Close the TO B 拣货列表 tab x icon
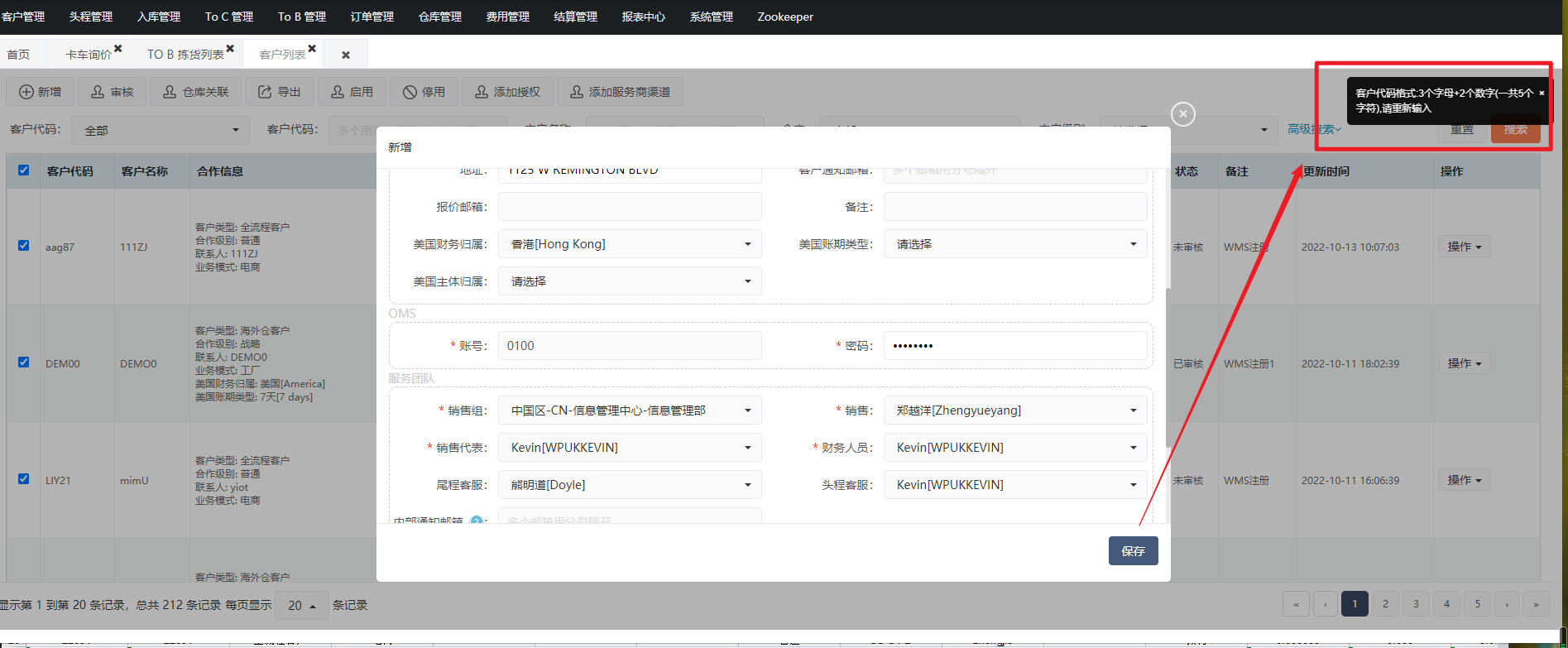 [x=230, y=49]
